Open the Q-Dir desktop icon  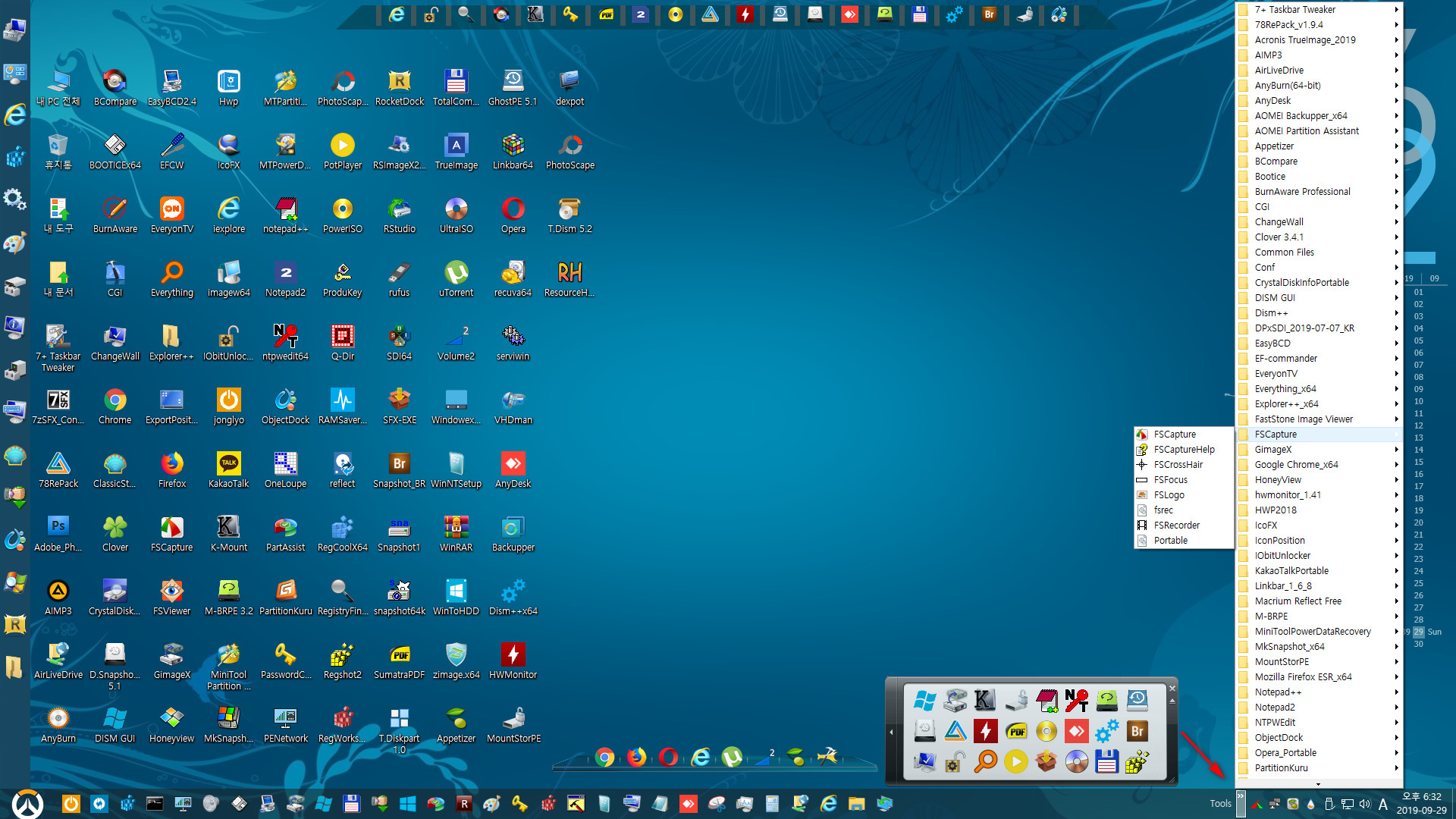click(x=343, y=342)
